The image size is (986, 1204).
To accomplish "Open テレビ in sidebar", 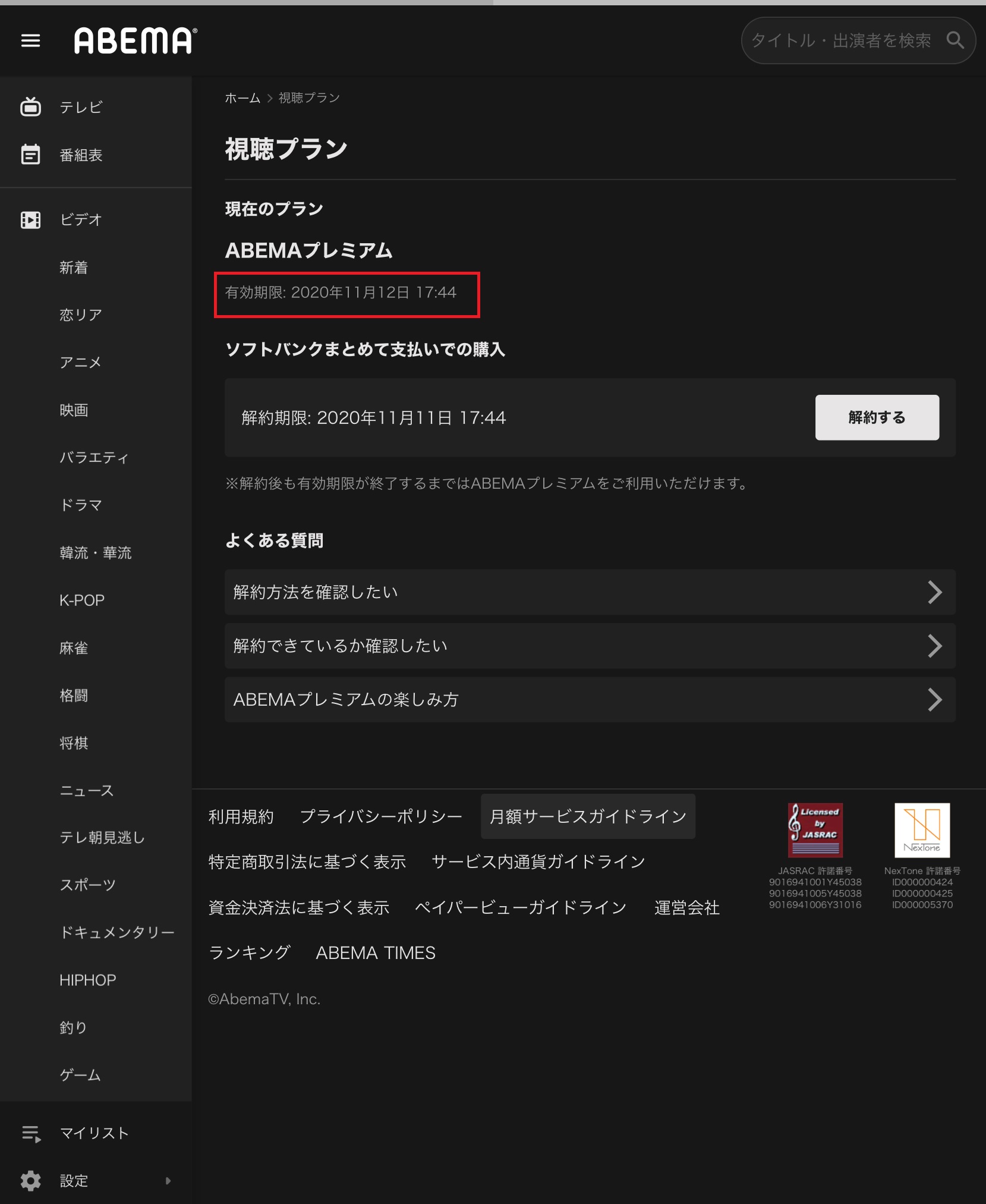I will 81,107.
